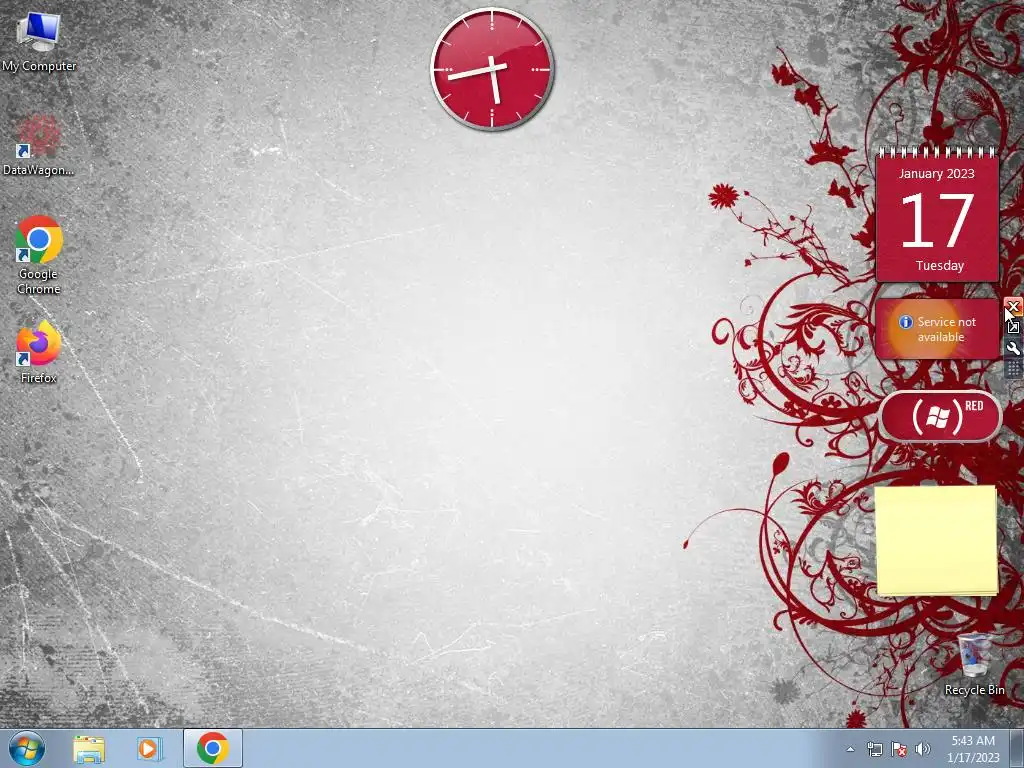
Task: Open the network status tray icon
Action: click(874, 749)
